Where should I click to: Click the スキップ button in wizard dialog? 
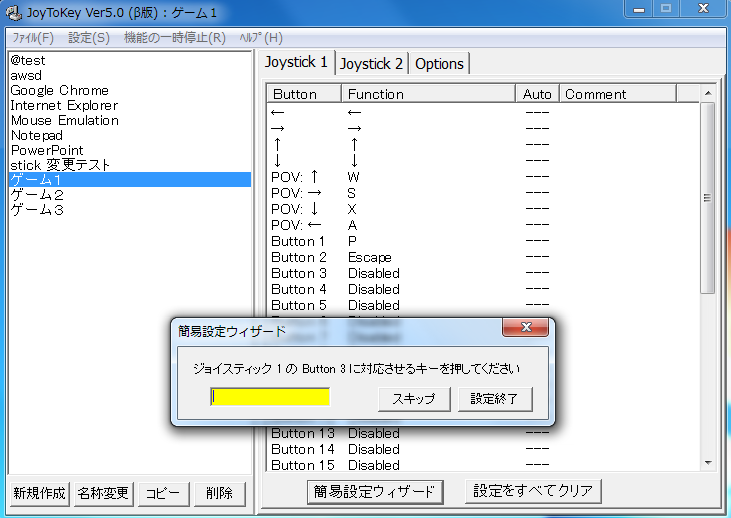pyautogui.click(x=413, y=398)
